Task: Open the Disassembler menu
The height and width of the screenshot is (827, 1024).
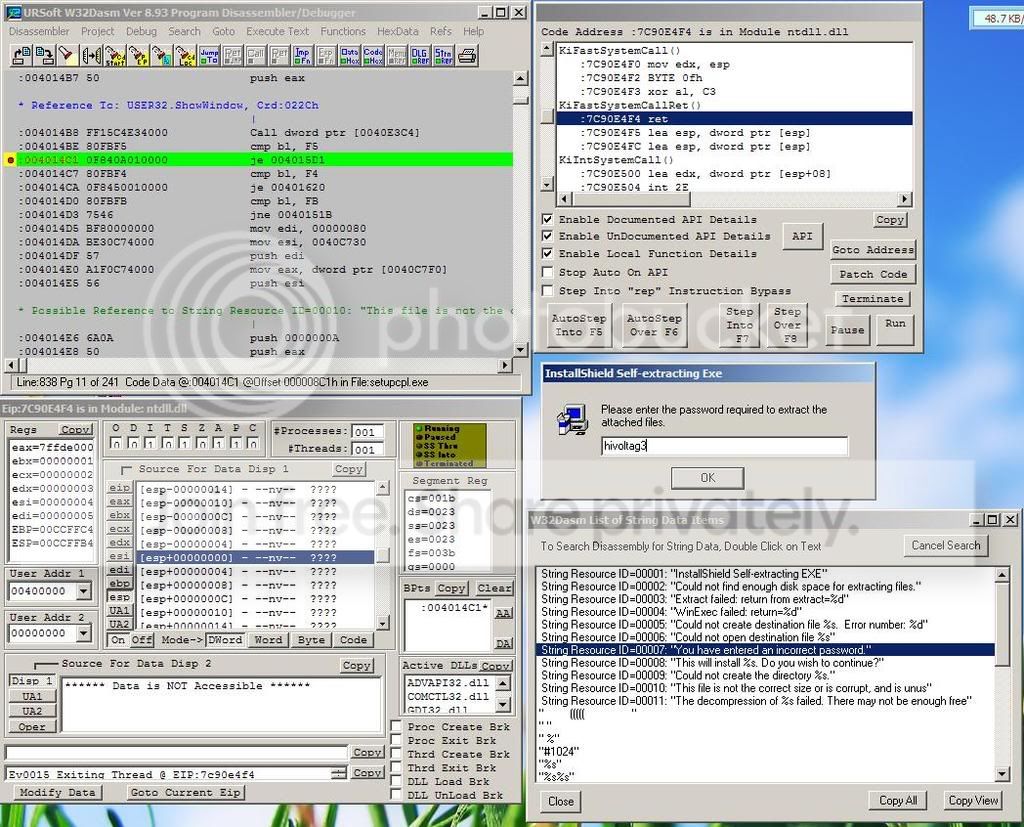Action: click(39, 31)
